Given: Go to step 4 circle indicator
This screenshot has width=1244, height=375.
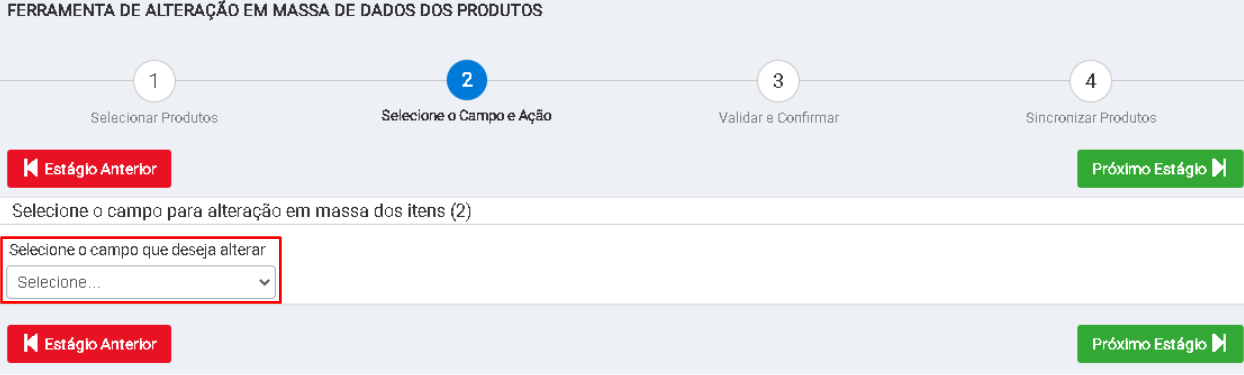Looking at the screenshot, I should click(1090, 81).
